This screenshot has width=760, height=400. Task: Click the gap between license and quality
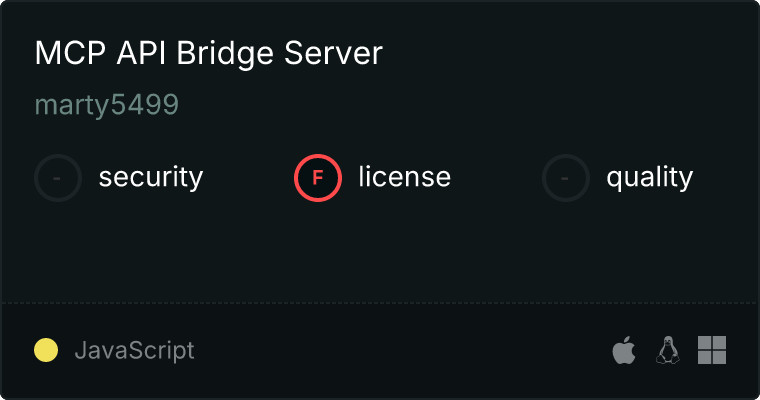click(496, 178)
